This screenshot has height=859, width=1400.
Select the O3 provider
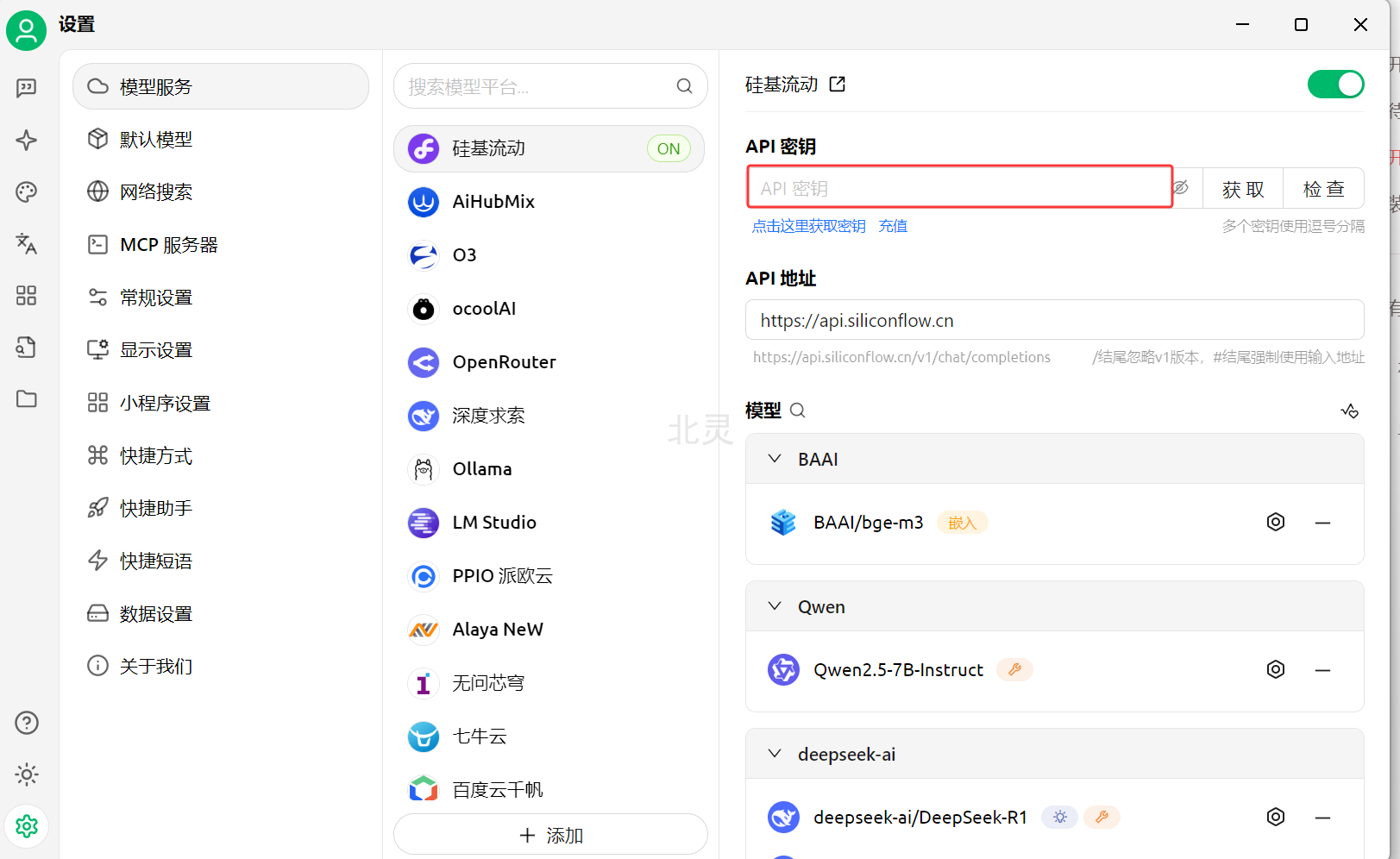549,255
